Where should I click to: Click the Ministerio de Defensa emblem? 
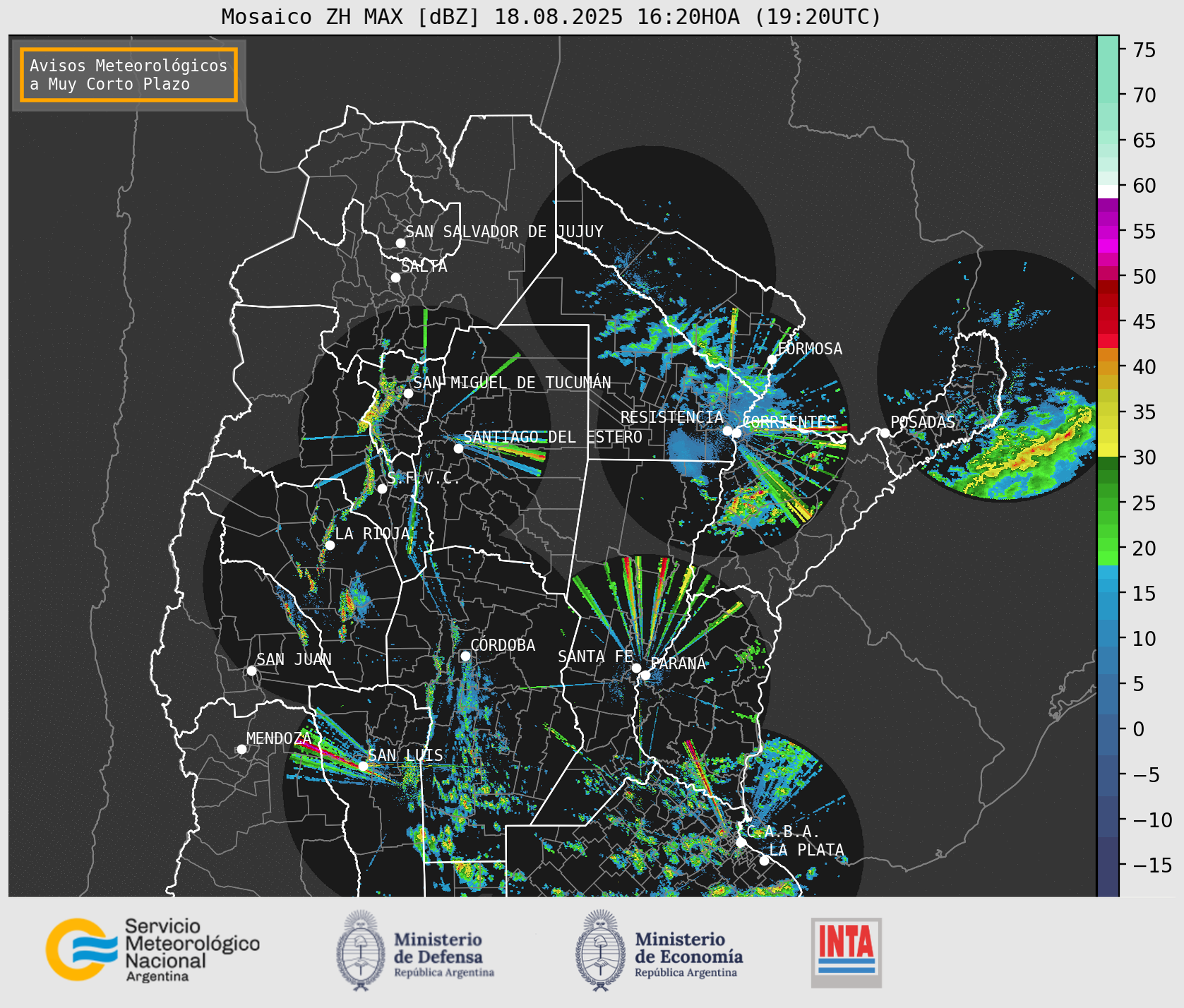pos(361,950)
